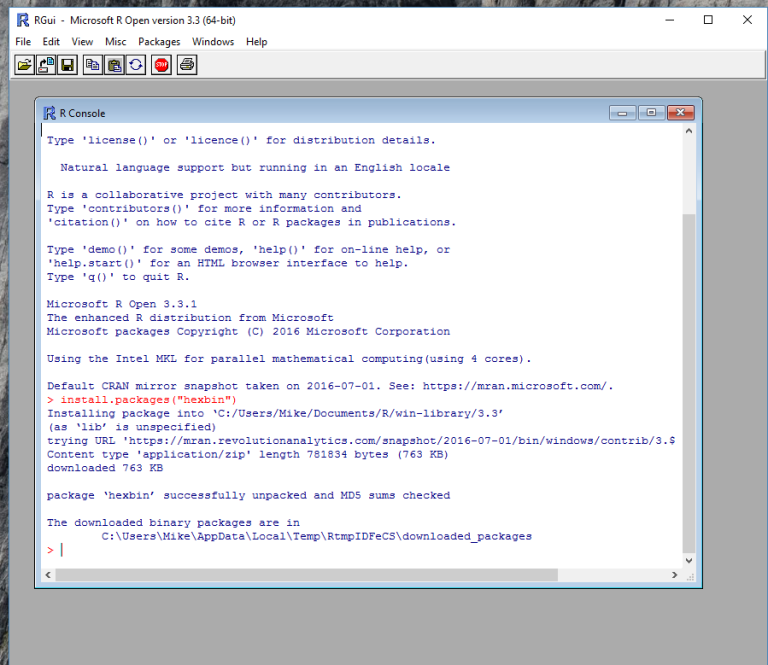Viewport: 768px width, 665px height.
Task: Open the Edit menu
Action: 51,42
